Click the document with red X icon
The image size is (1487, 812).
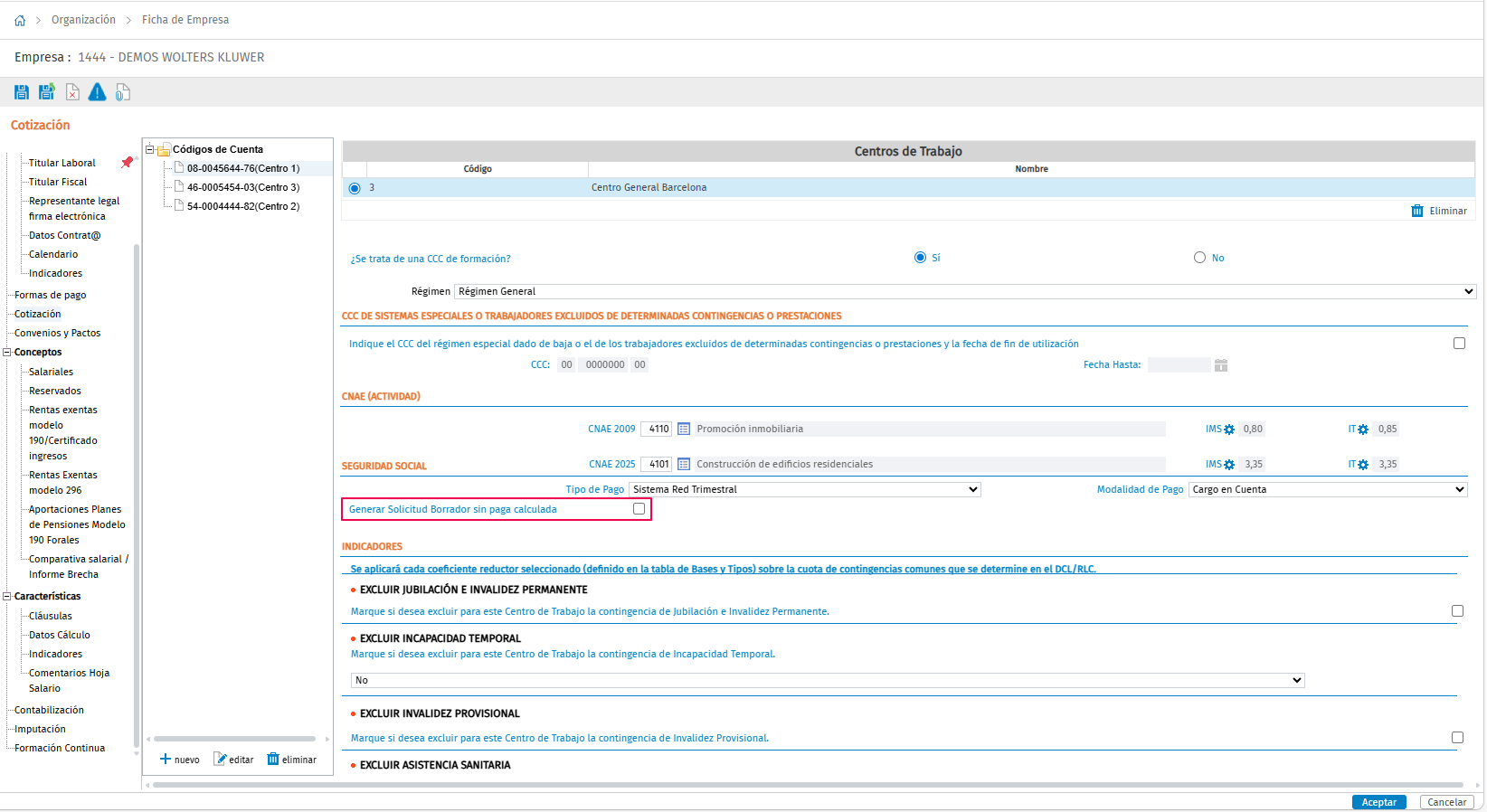[72, 92]
